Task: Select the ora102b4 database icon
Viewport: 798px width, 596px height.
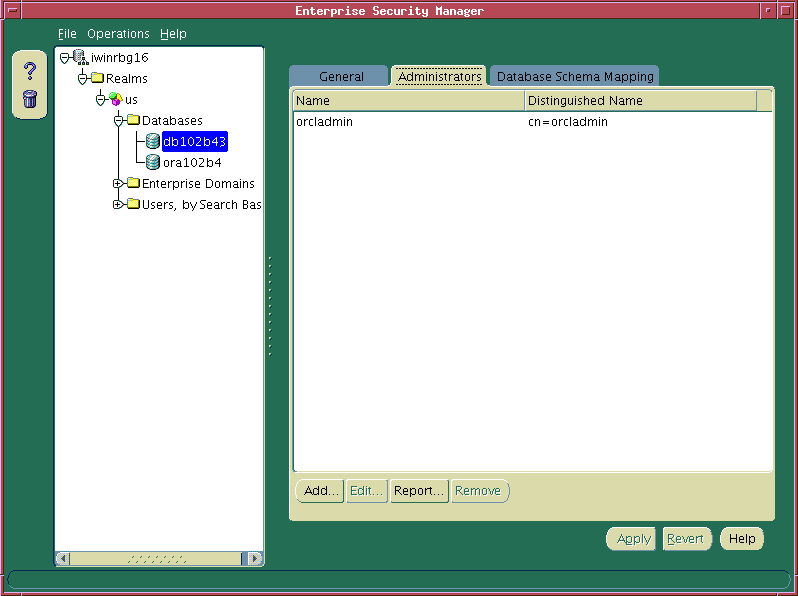Action: pos(152,162)
